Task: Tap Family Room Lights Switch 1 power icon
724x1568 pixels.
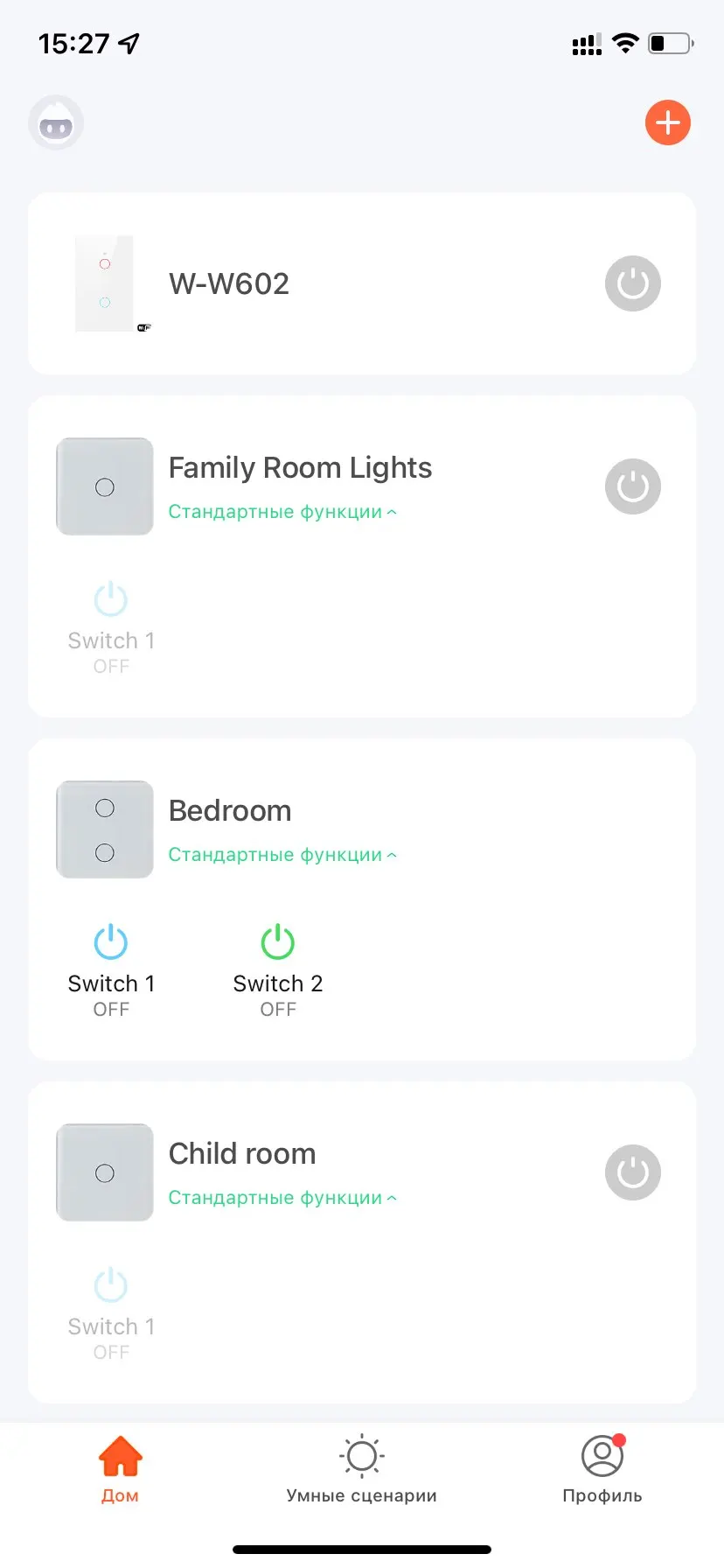Action: (x=111, y=600)
